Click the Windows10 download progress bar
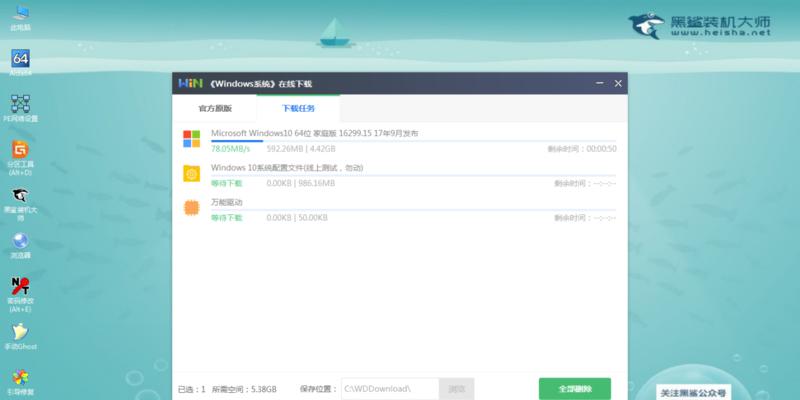Image resolution: width=800 pixels, height=400 pixels. 413,141
